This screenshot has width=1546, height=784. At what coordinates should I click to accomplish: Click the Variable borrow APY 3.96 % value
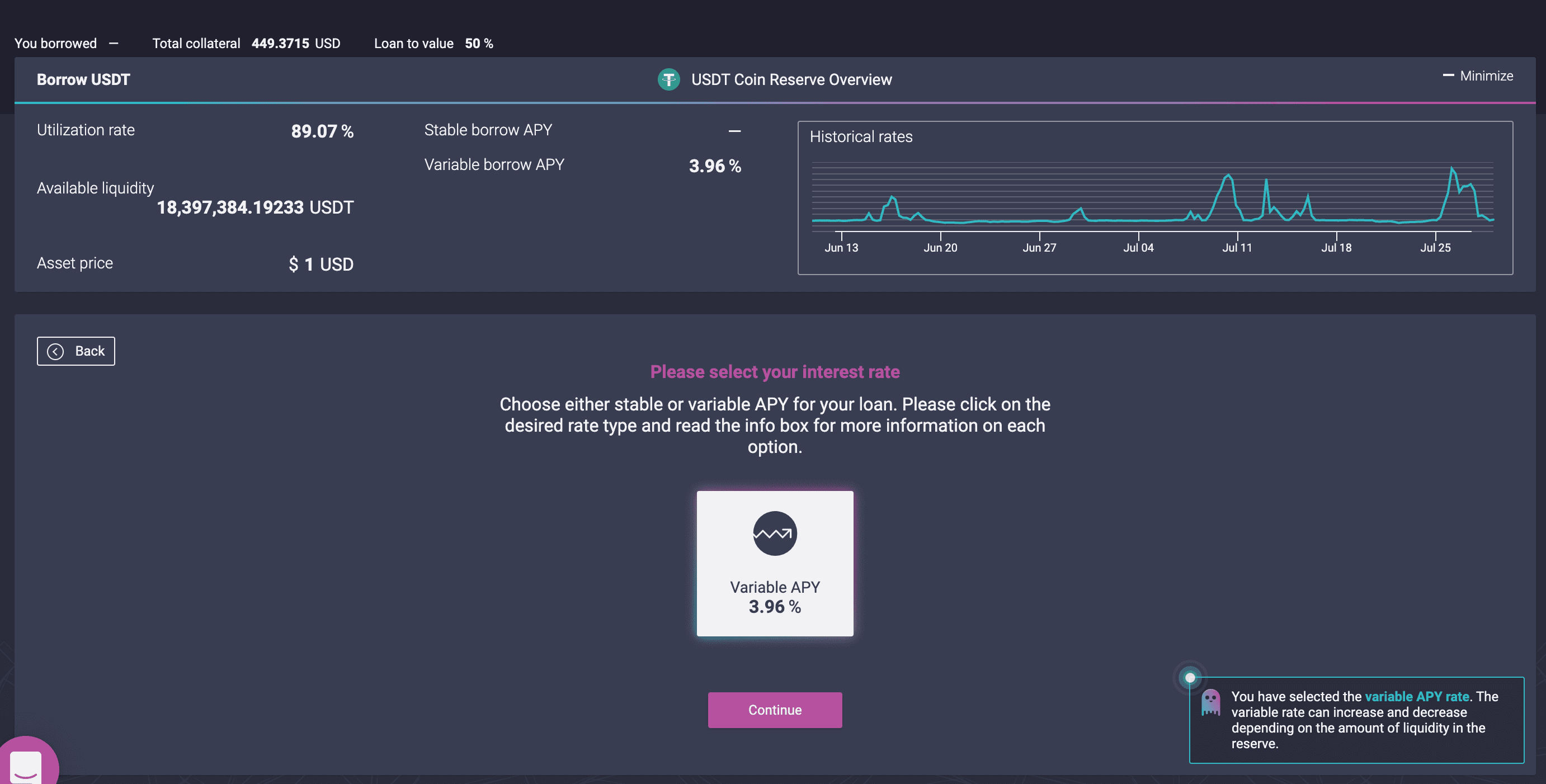715,166
